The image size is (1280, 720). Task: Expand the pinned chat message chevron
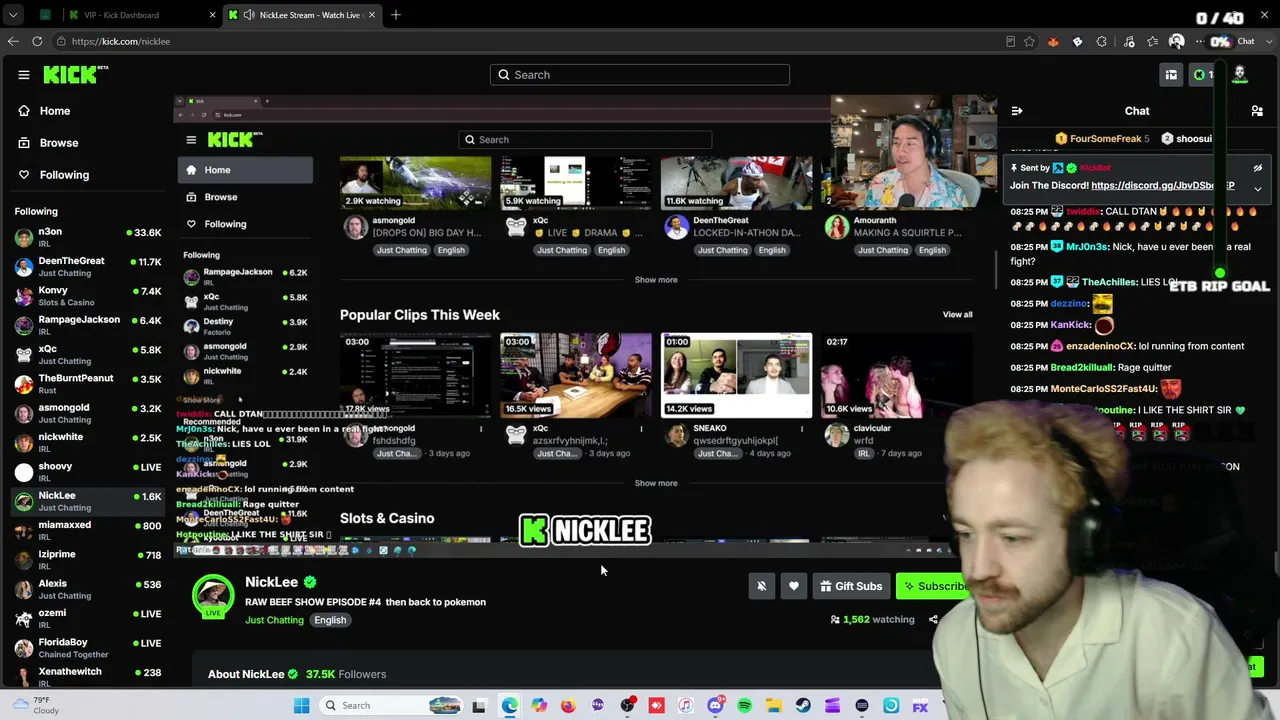point(1258,188)
